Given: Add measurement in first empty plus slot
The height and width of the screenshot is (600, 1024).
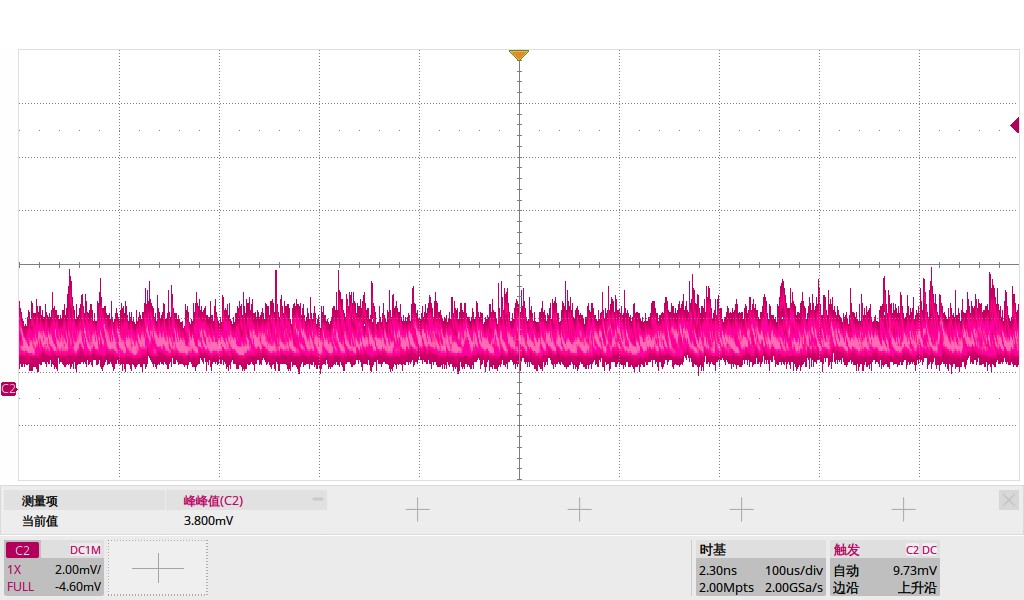Looking at the screenshot, I should (417, 510).
